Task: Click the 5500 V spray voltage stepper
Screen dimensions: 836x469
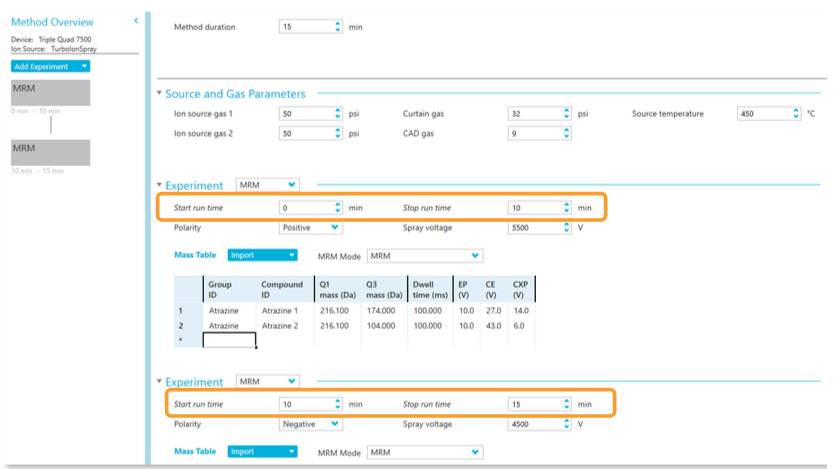Action: click(x=567, y=227)
